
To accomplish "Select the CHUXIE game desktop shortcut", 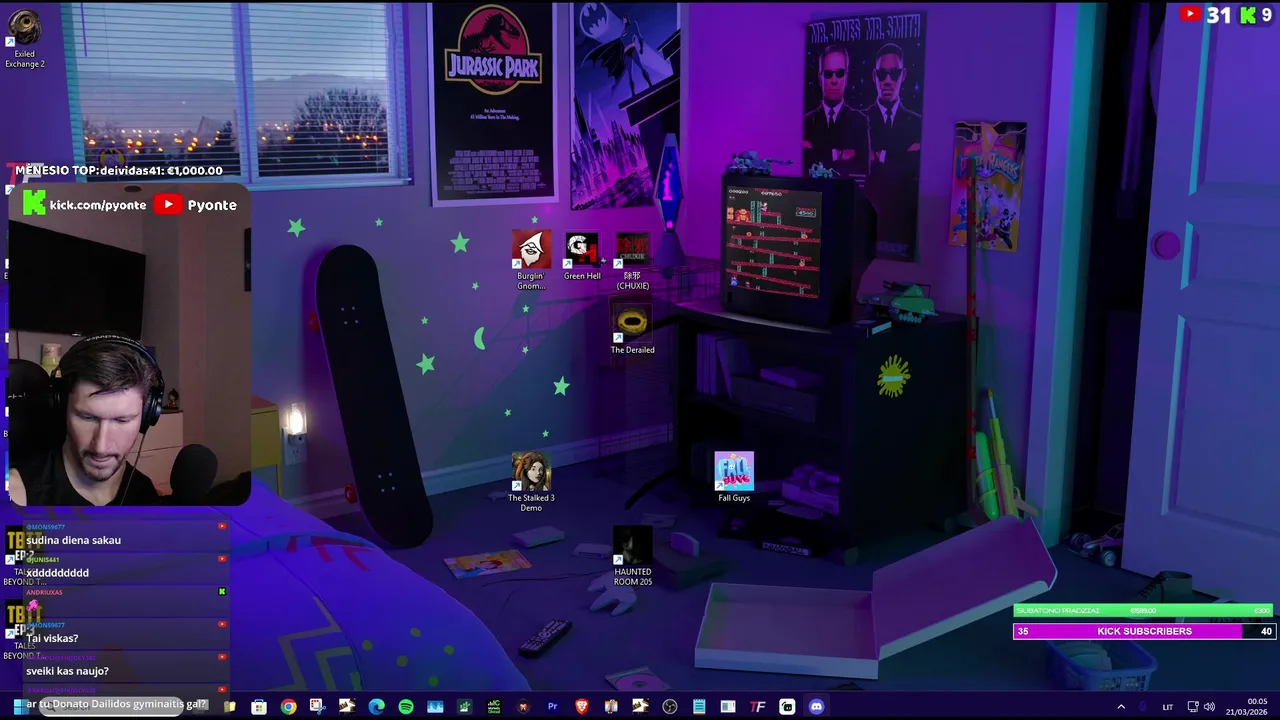I will [633, 260].
